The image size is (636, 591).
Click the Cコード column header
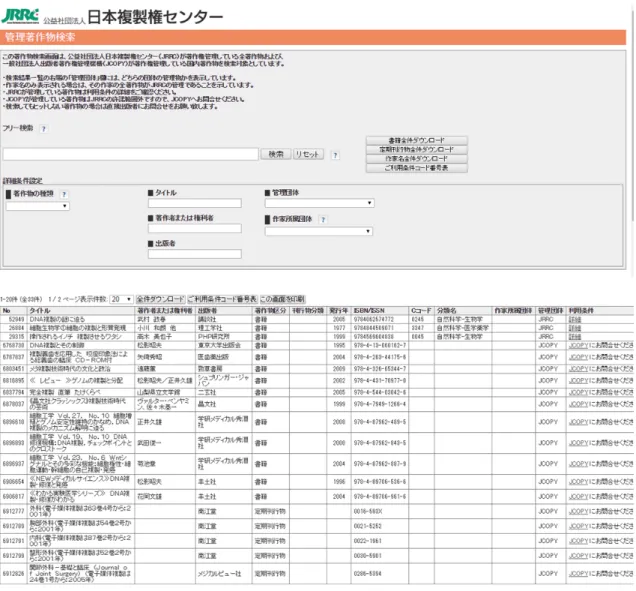[x=421, y=311]
